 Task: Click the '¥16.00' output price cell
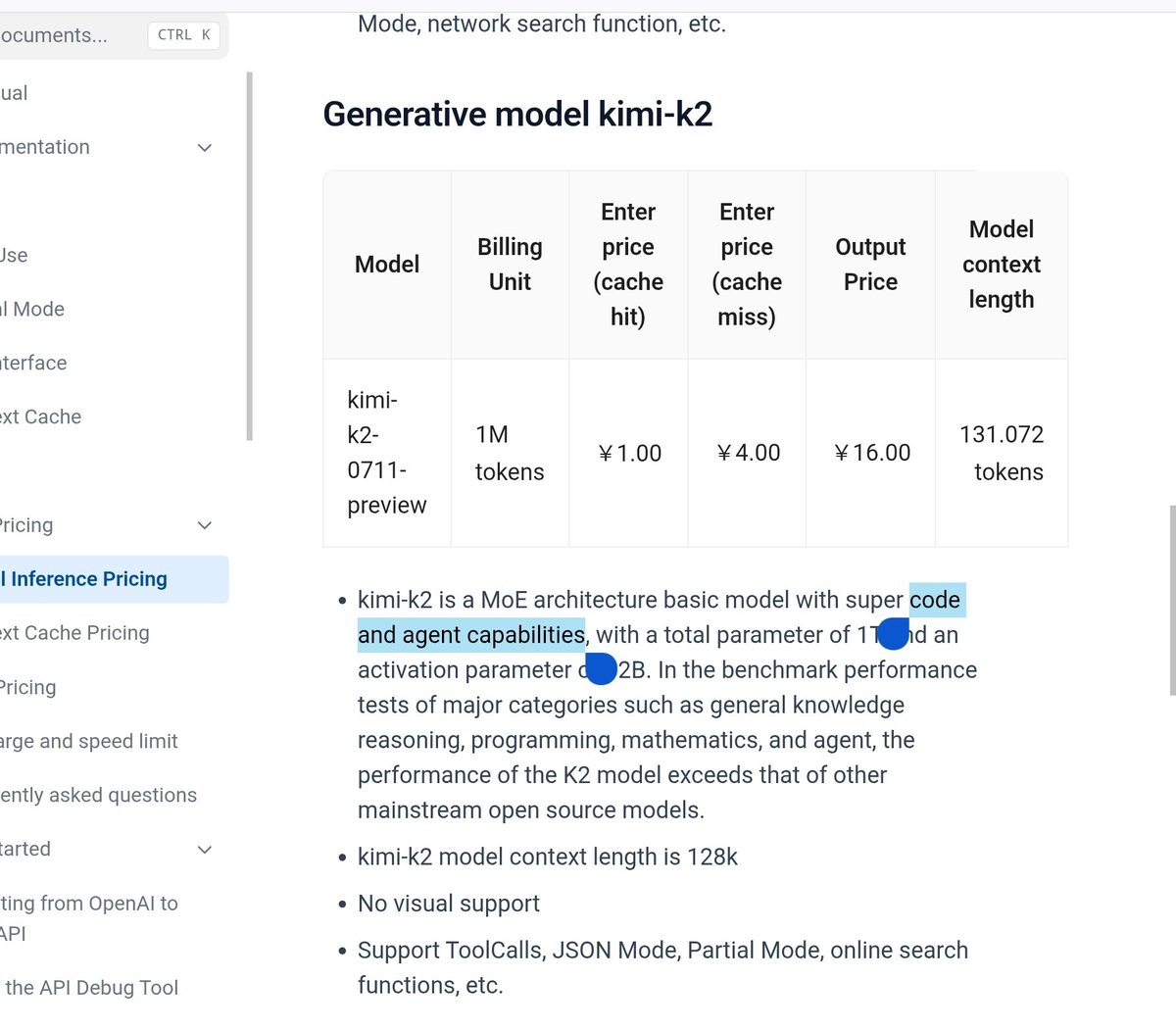870,453
